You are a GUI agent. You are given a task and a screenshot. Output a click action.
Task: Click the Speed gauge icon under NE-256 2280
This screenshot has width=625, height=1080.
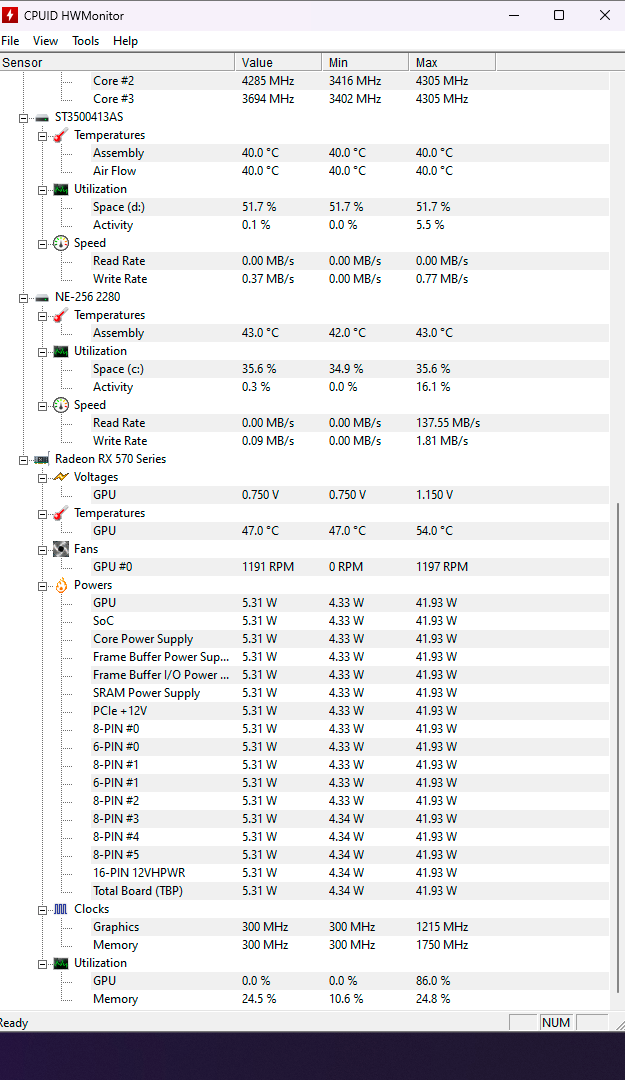pos(61,405)
